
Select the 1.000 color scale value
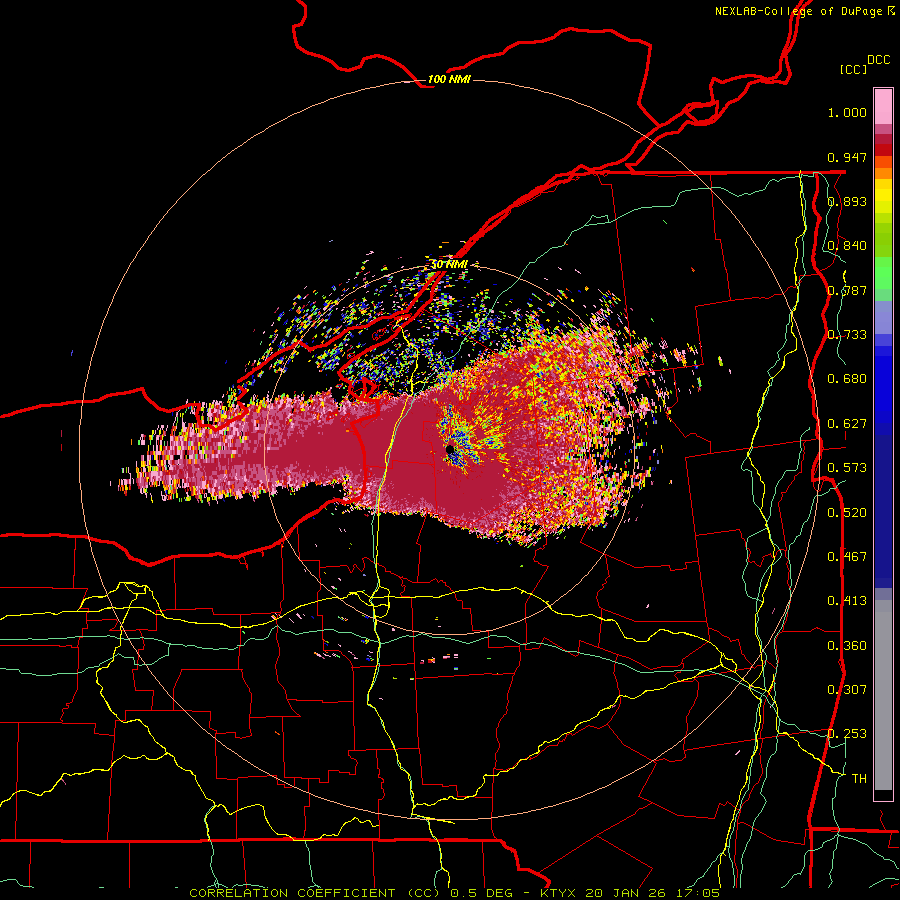point(847,112)
